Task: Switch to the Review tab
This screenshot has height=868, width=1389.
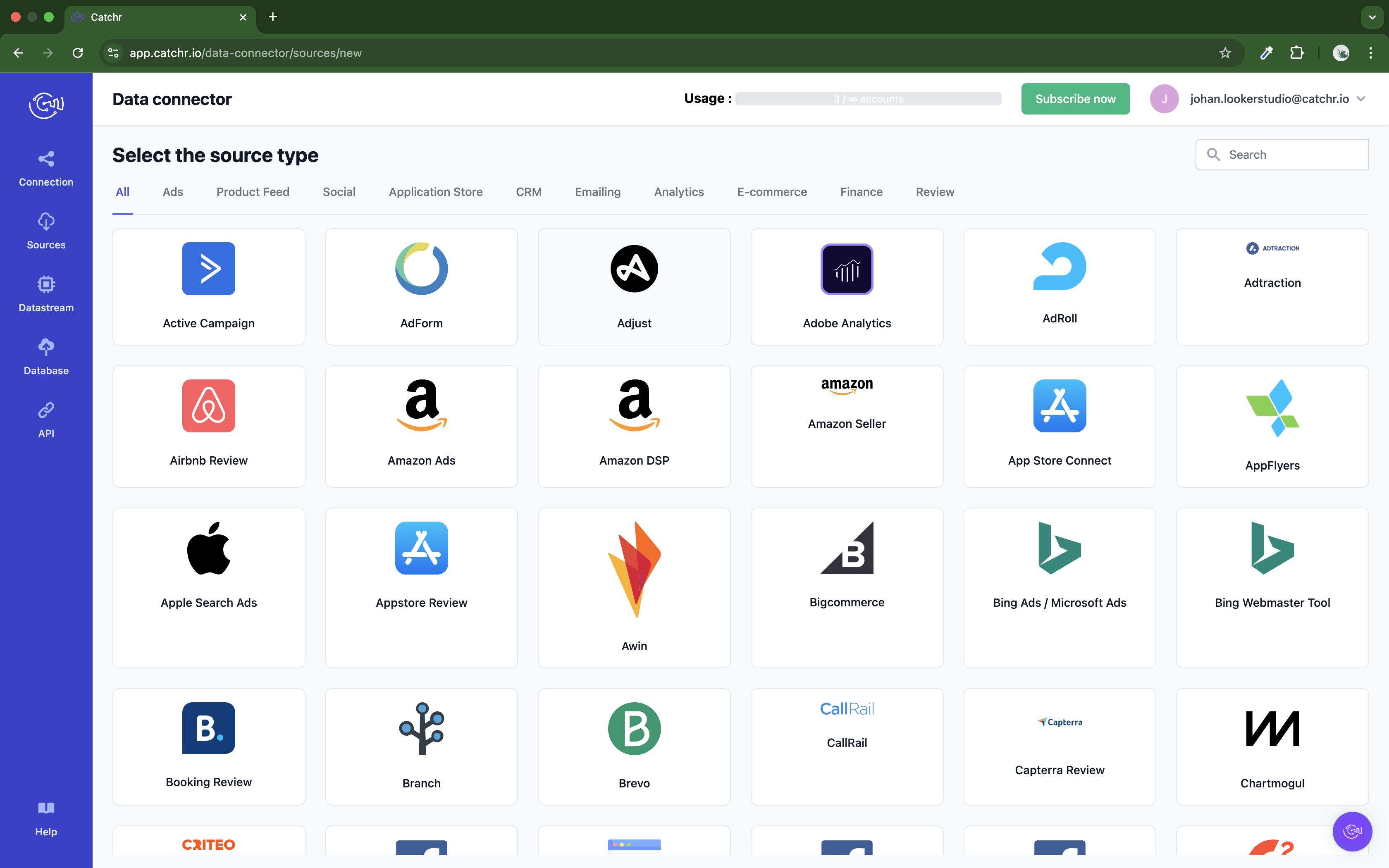Action: pyautogui.click(x=935, y=192)
